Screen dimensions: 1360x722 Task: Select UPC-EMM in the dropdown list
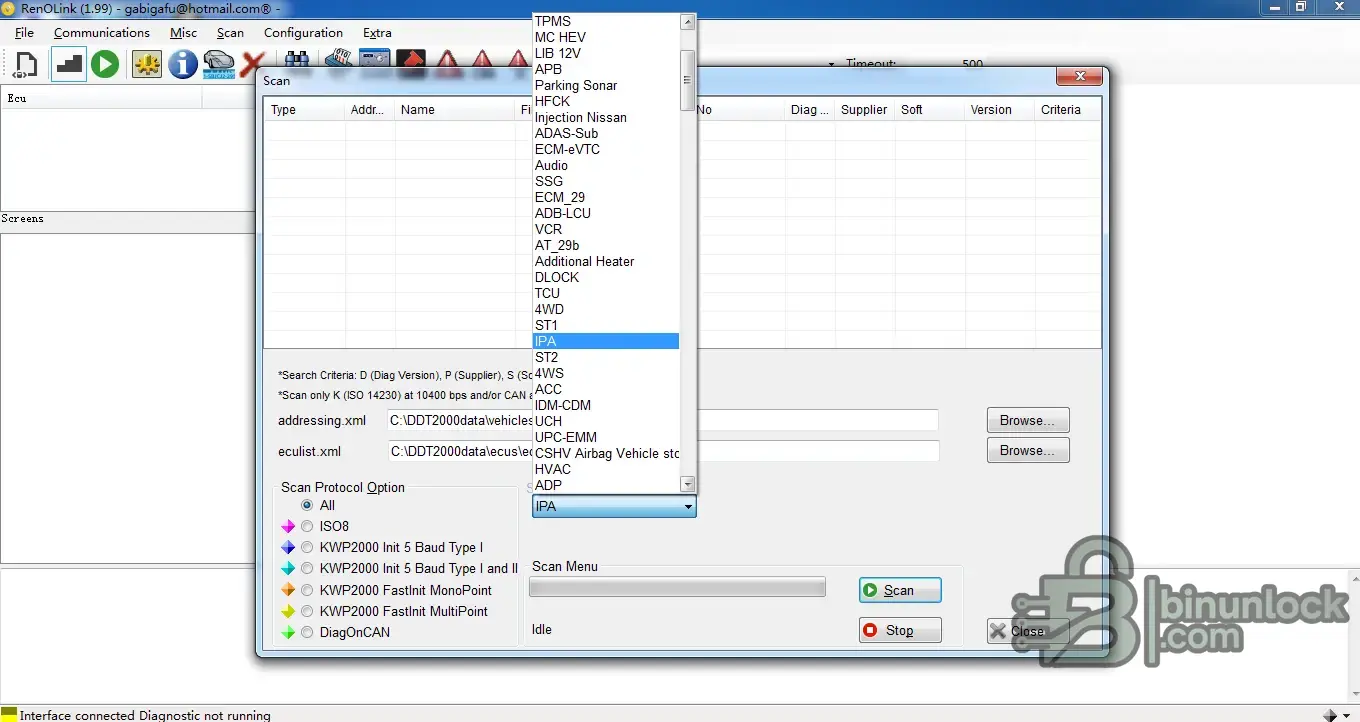click(x=606, y=437)
